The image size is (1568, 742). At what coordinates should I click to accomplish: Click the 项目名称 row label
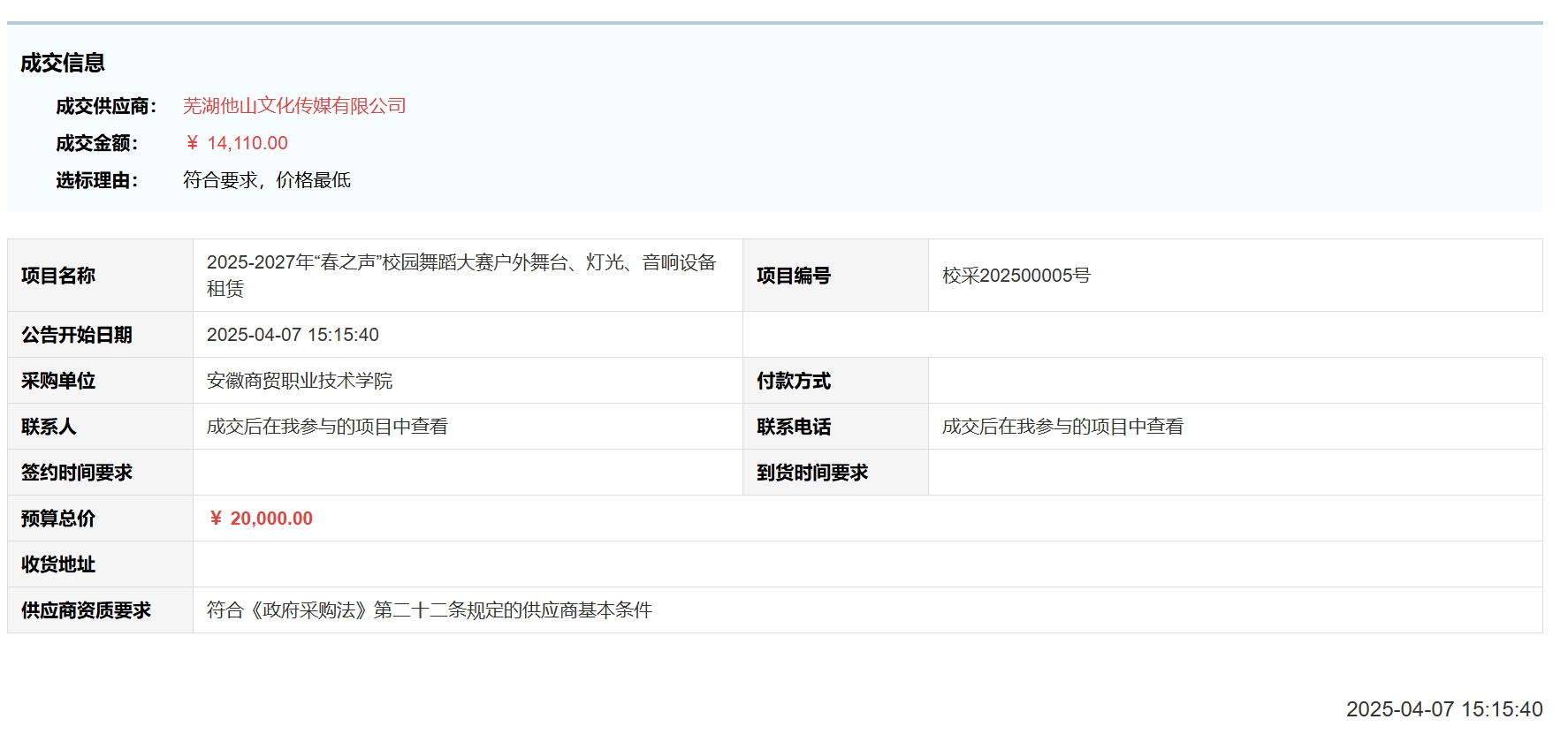58,276
